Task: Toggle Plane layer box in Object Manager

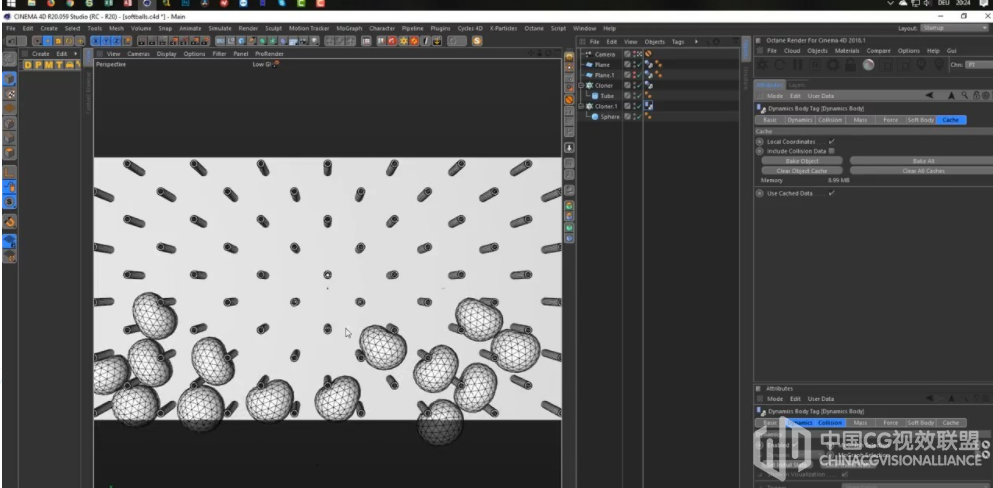Action: (x=627, y=65)
